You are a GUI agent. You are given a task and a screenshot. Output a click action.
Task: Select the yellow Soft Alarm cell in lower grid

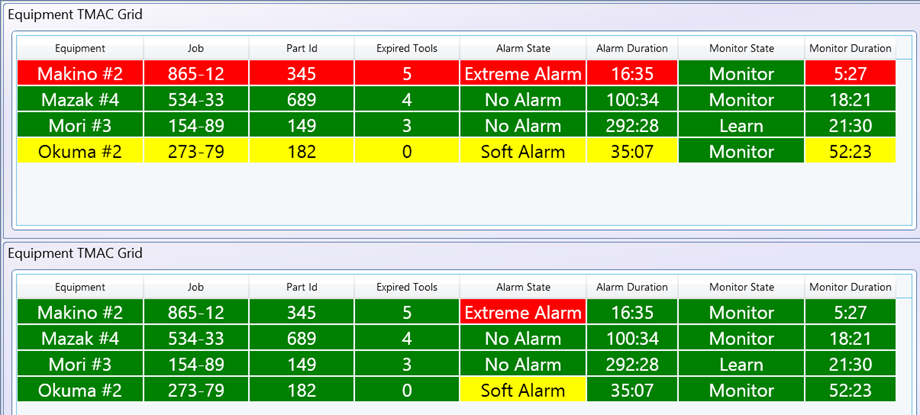[x=522, y=391]
